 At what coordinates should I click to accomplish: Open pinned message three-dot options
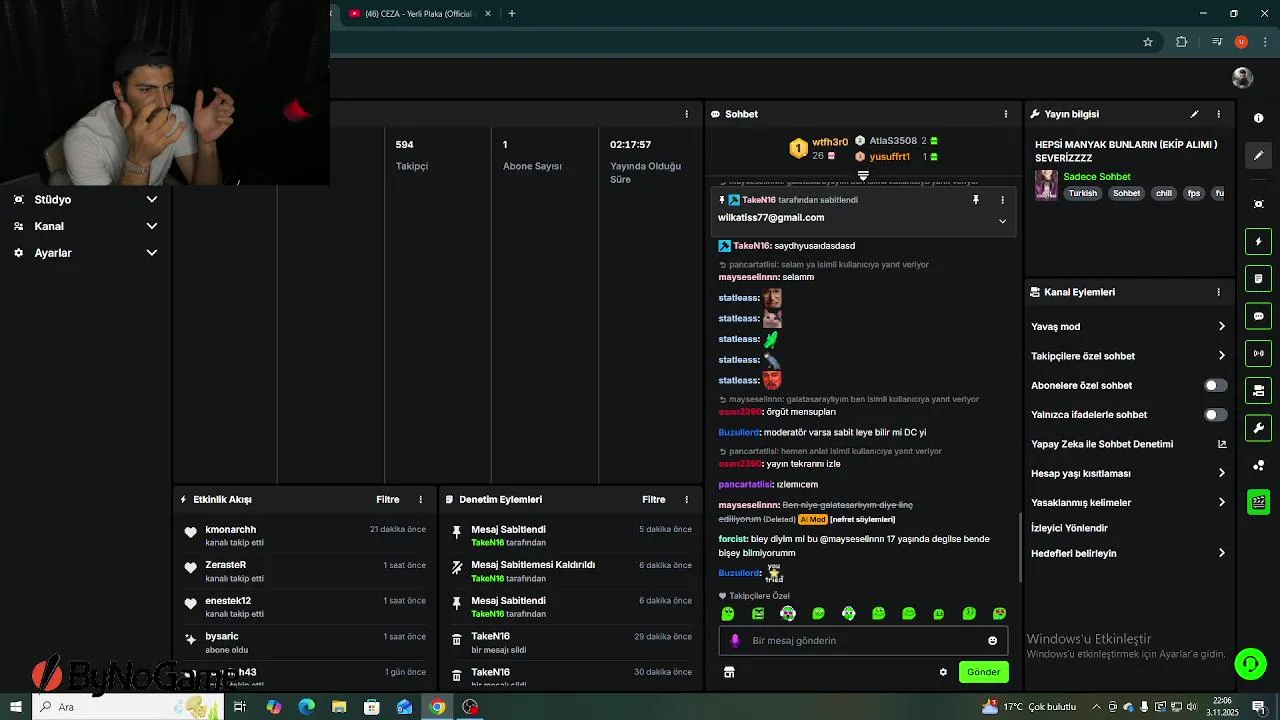tap(1002, 200)
